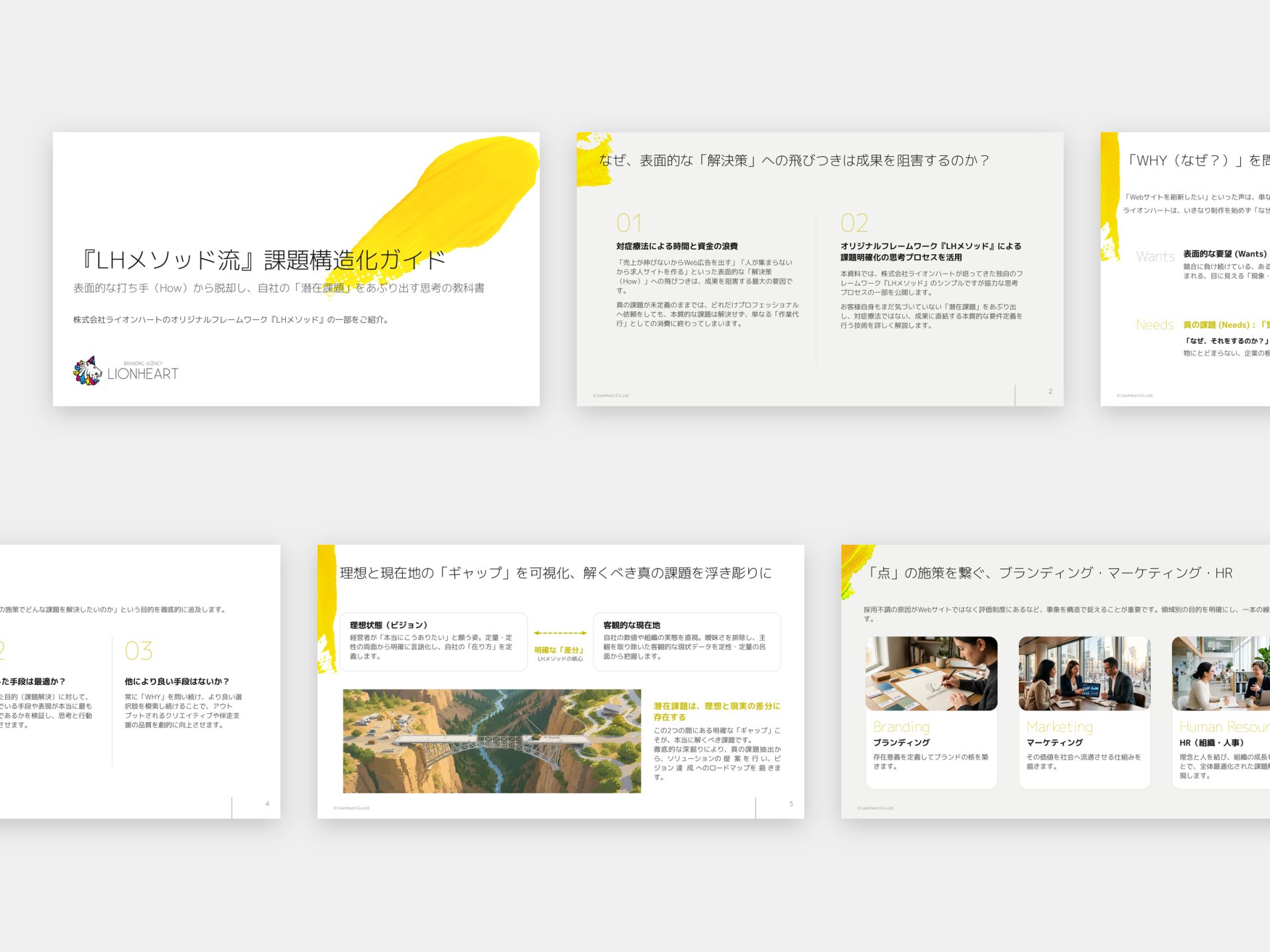This screenshot has width=1270, height=952.
Task: Select the yellow heading 潜在課題は、理想と現実の差分に存在する
Action: 717,711
